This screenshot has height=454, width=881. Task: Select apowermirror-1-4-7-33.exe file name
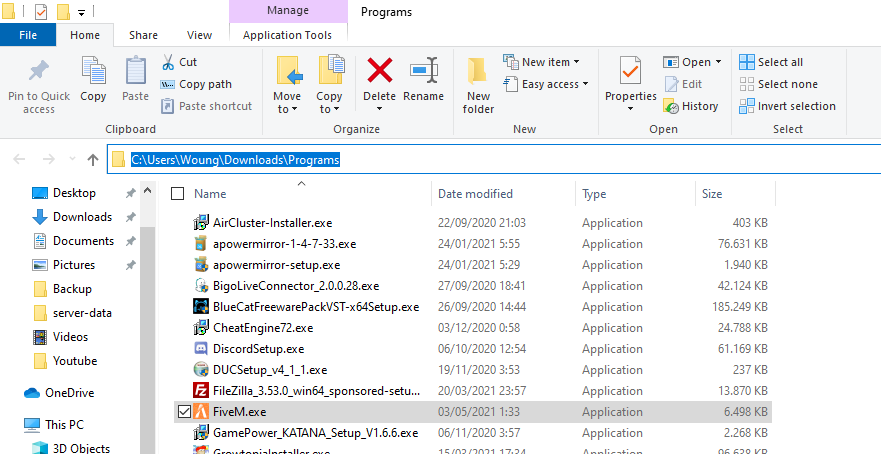(284, 244)
